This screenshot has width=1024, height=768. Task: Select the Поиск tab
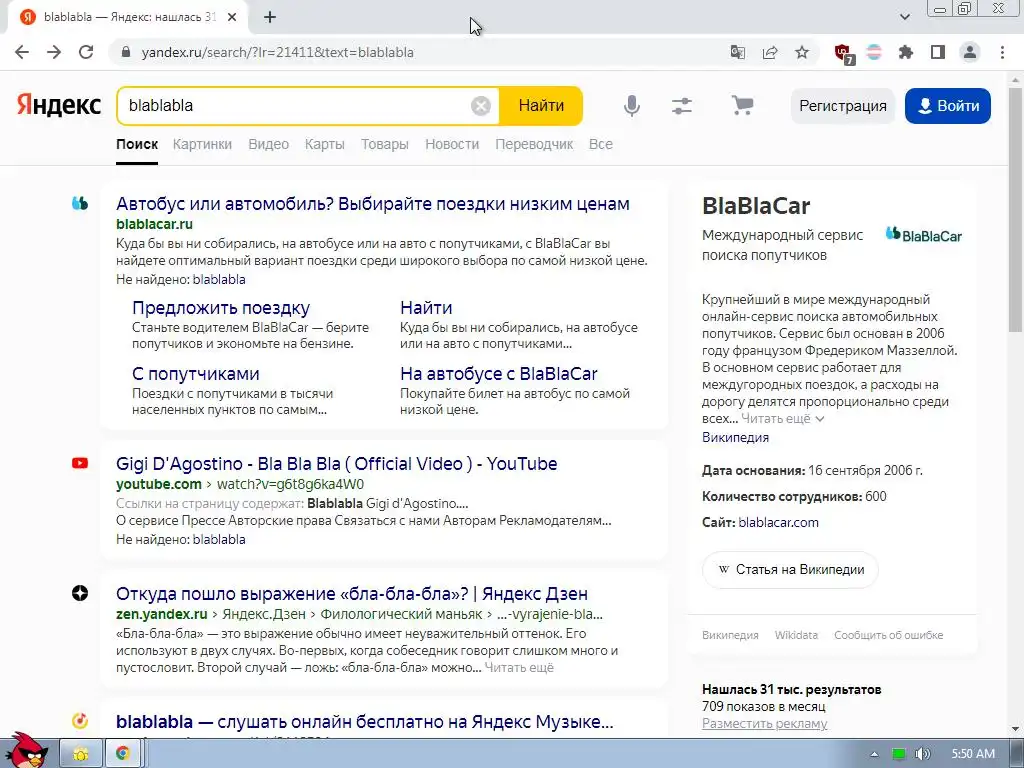click(x=137, y=144)
